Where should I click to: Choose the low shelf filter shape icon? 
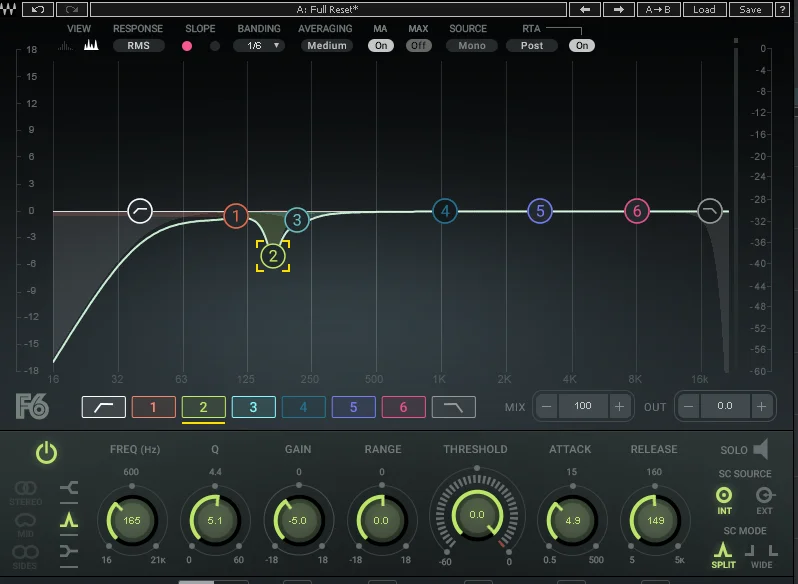tap(69, 489)
